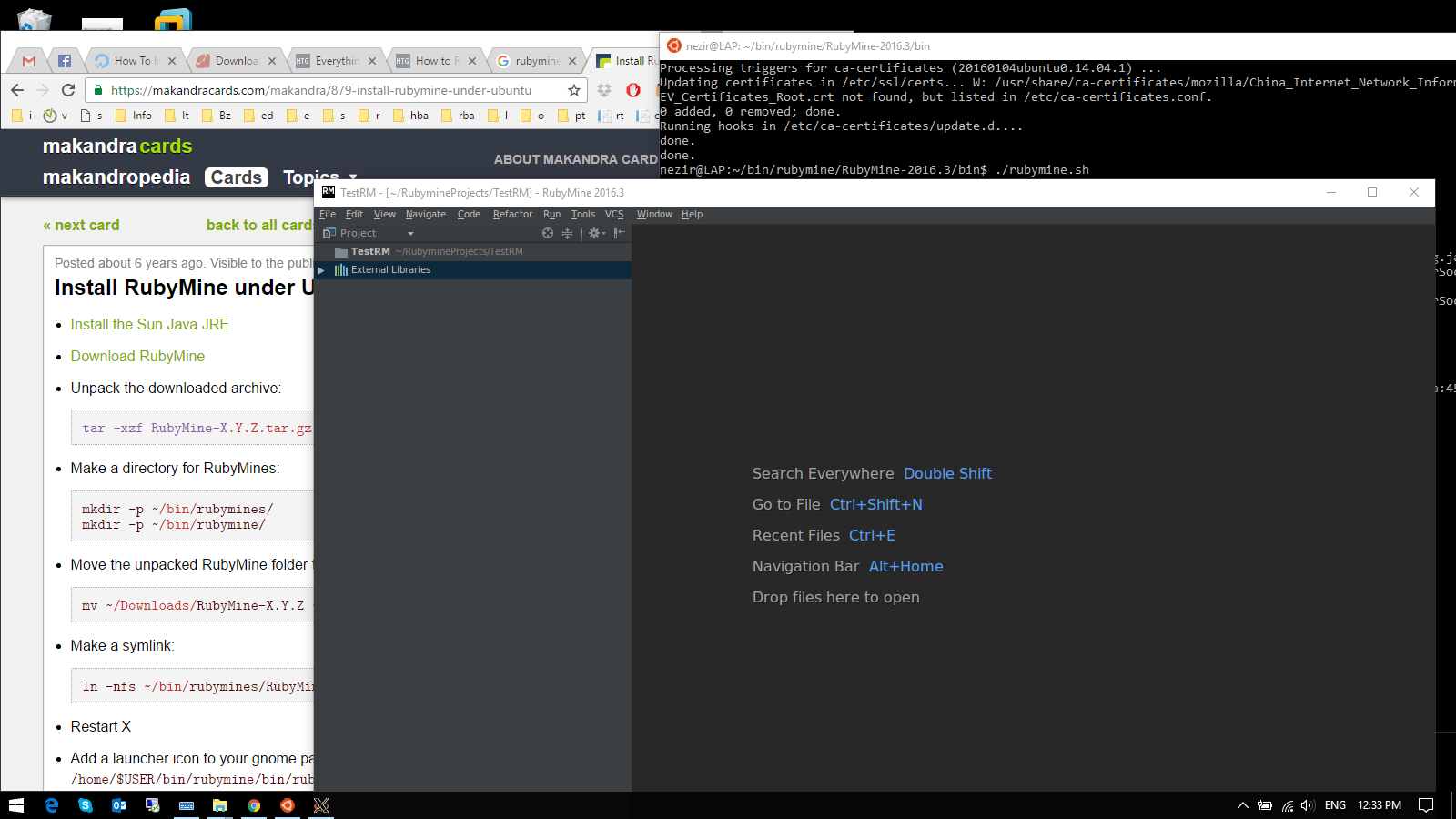The height and width of the screenshot is (819, 1456).
Task: Show hidden system tray icons
Action: pyautogui.click(x=1242, y=805)
